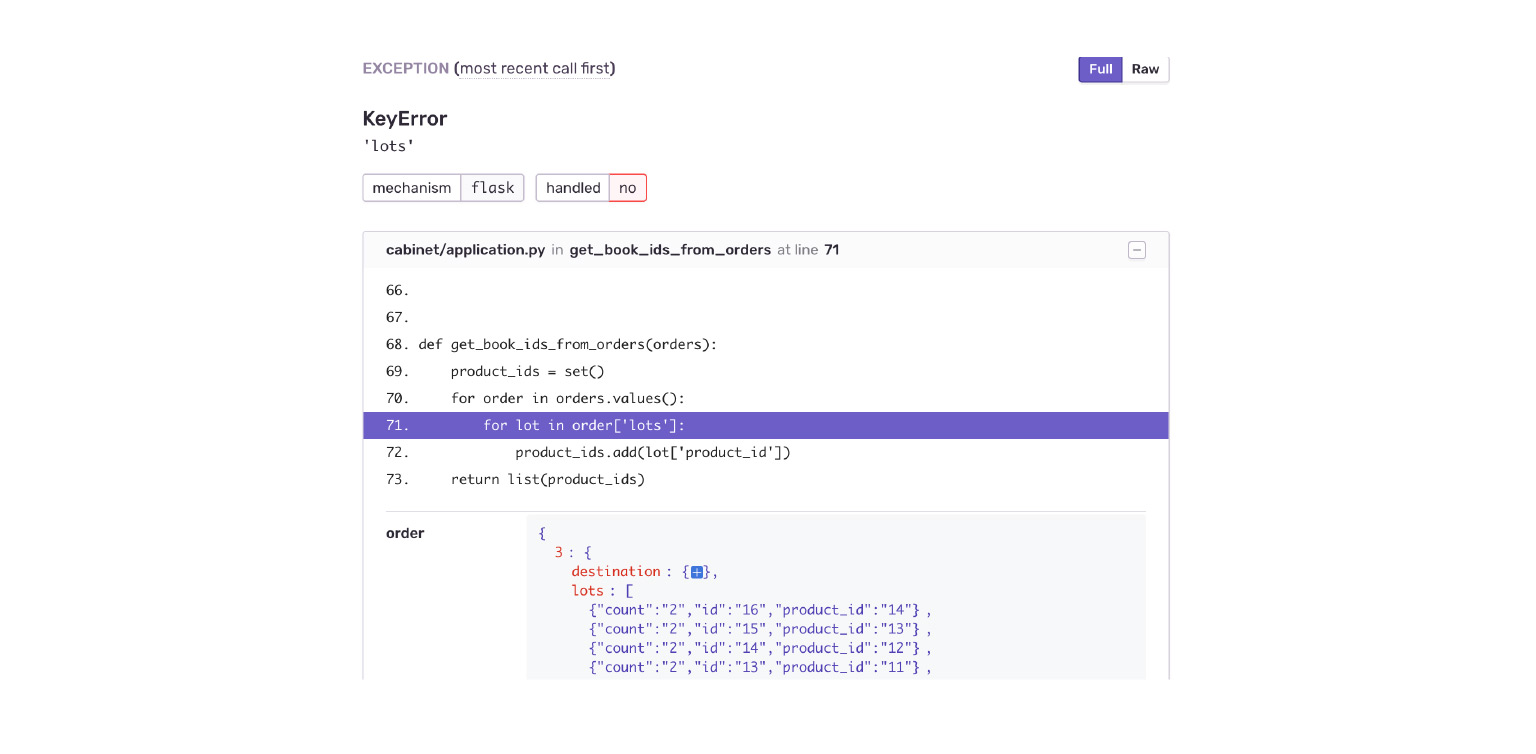Select code line 73 return statement

tap(766, 480)
